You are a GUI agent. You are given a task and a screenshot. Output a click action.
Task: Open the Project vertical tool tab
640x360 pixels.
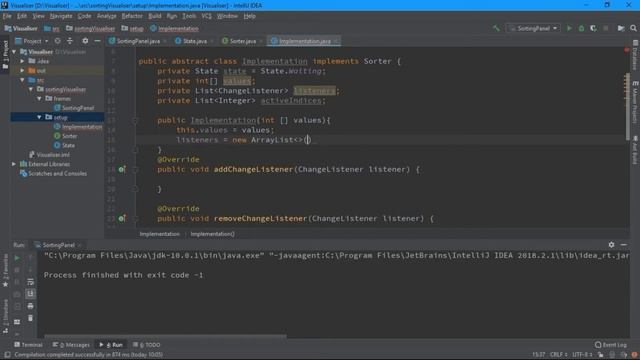5,55
